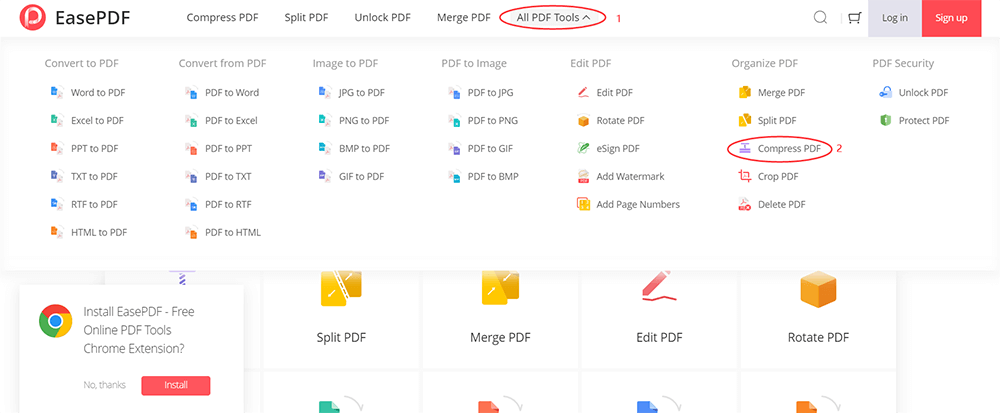Click the Protect PDF shield icon

point(885,121)
